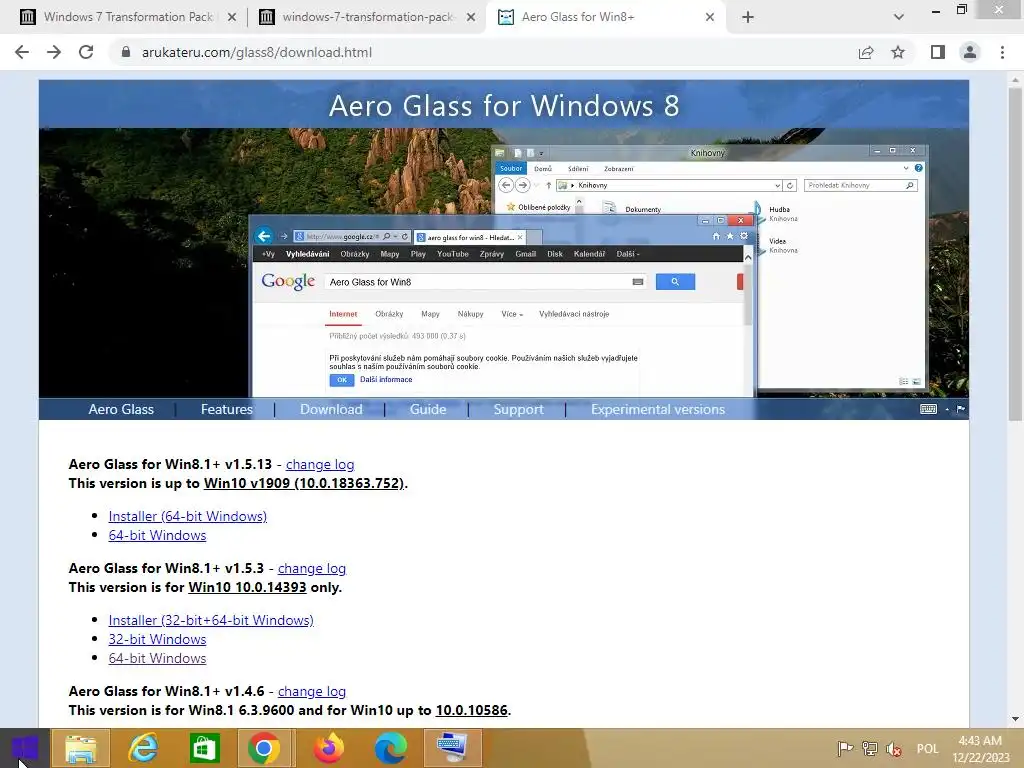Open the taskbar clock showing 4:43 AM
Viewport: 1024px width, 768px height.
(980, 748)
